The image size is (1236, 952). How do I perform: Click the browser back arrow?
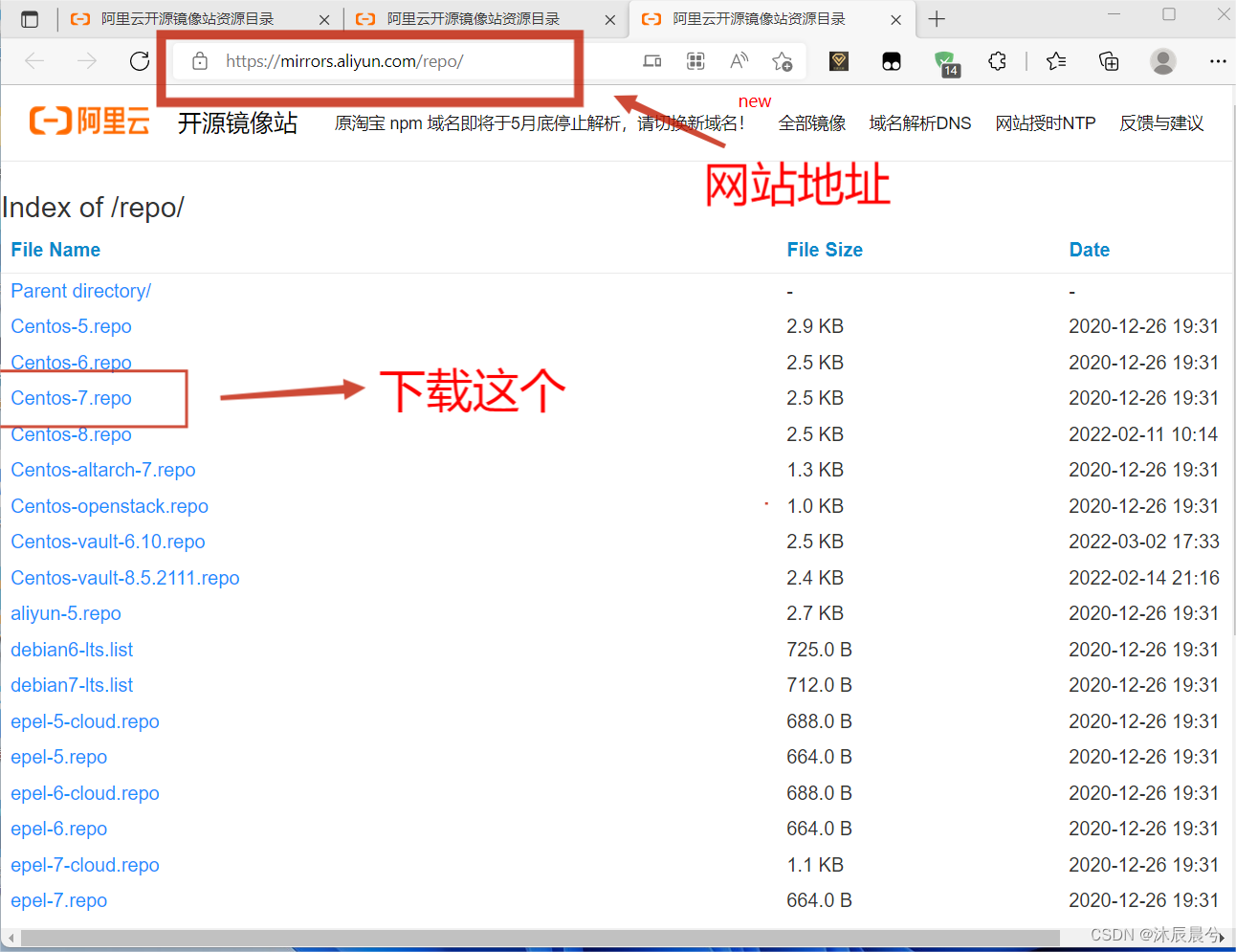(35, 61)
